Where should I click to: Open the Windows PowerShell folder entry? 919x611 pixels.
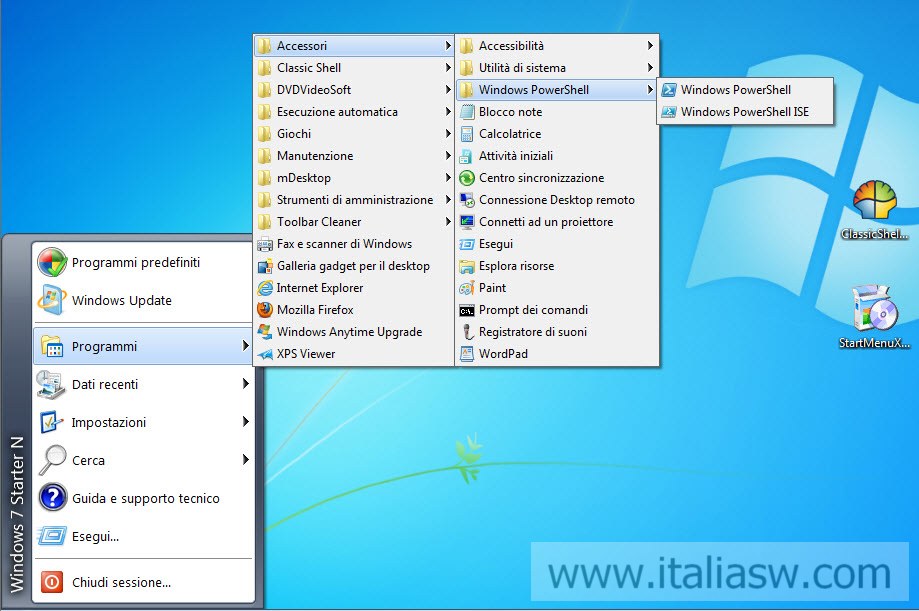(x=556, y=90)
